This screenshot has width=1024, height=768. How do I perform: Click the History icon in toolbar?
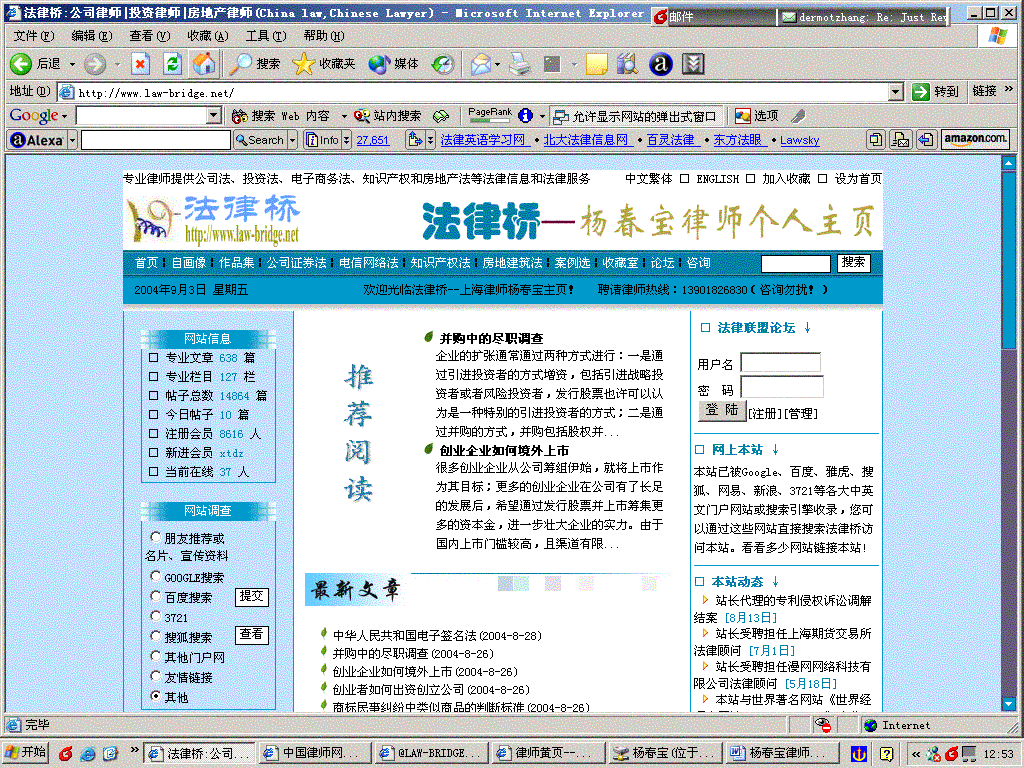pyautogui.click(x=442, y=64)
